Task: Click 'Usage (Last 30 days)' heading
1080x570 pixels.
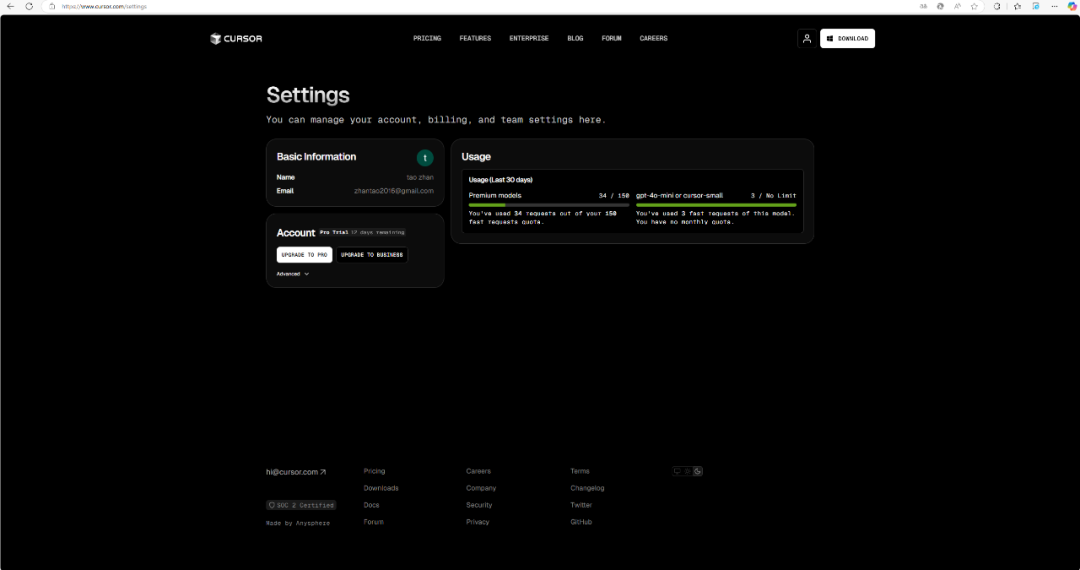Action: 501,180
